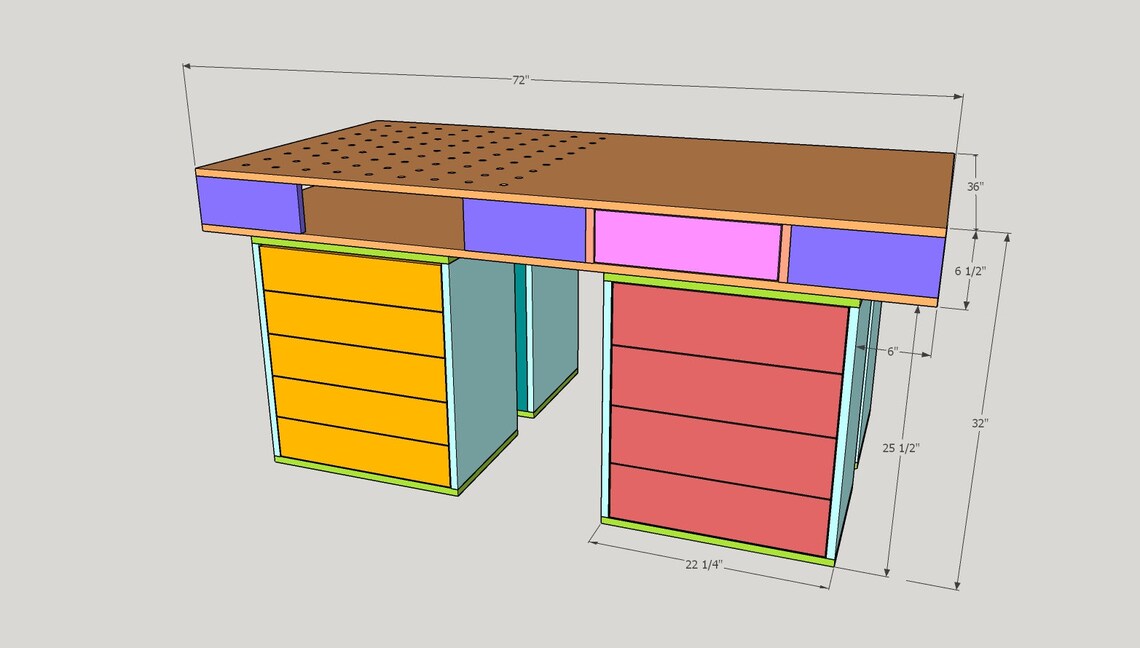Click the purple panel right of the open shelf
The image size is (1140, 648).
tap(523, 228)
